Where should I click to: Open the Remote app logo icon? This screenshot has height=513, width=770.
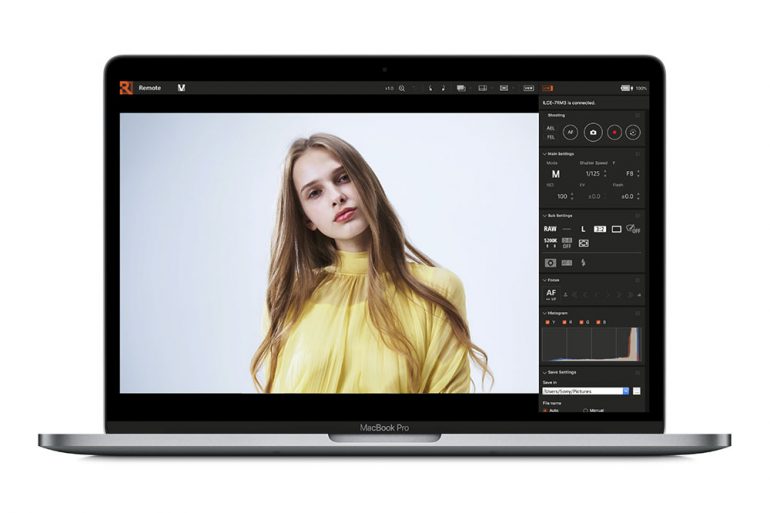coord(126,88)
